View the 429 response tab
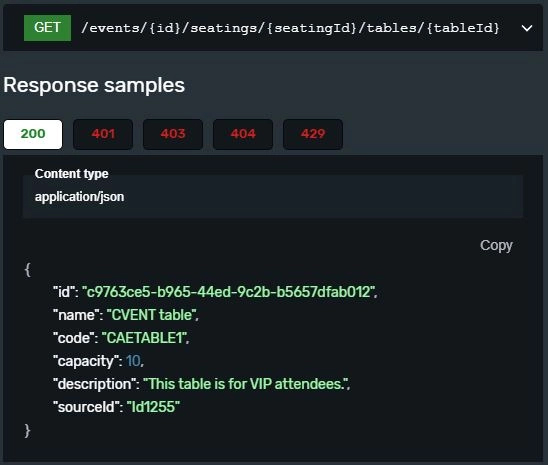This screenshot has height=465, width=548. tap(313, 134)
